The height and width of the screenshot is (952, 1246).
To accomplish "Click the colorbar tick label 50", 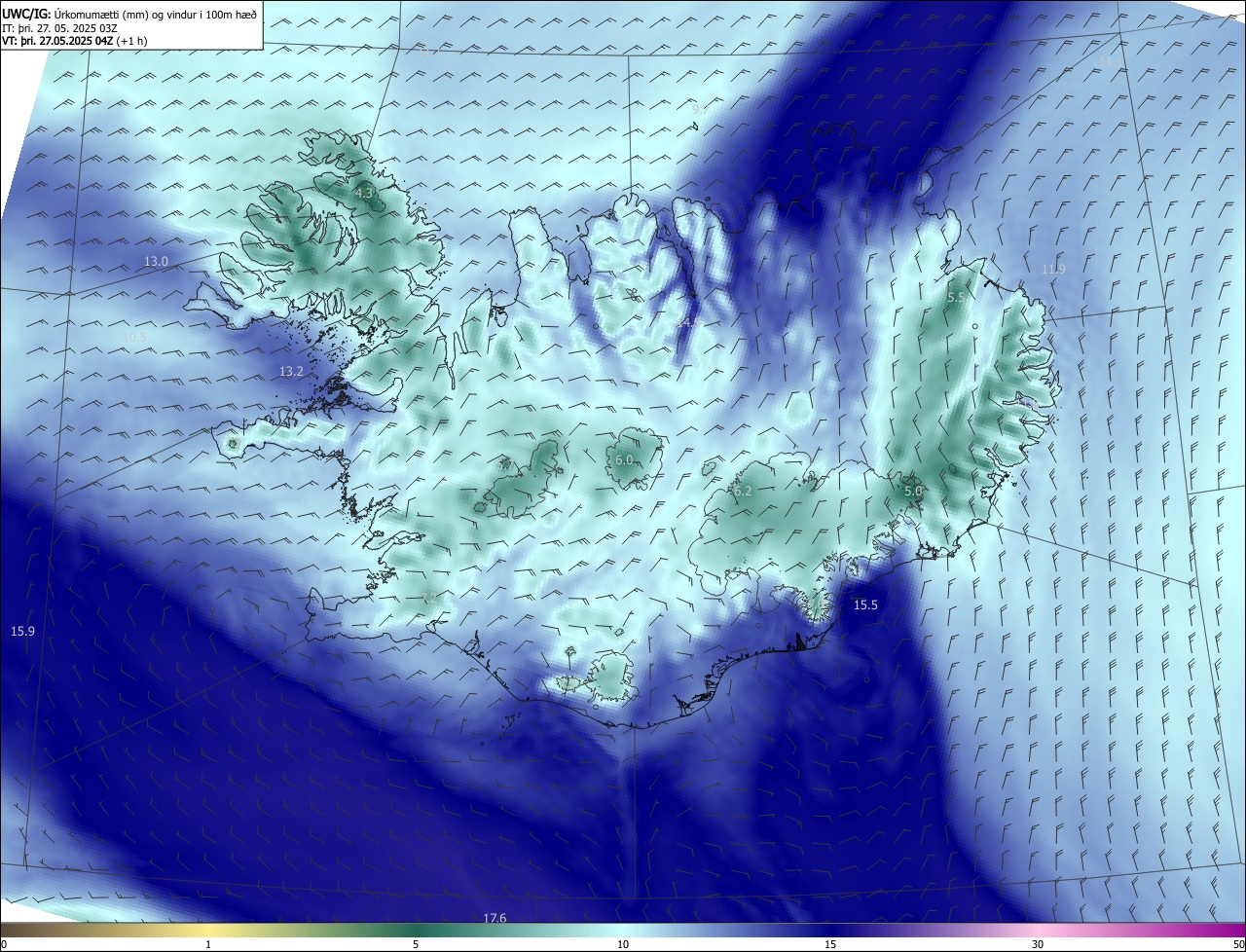I will (1238, 944).
